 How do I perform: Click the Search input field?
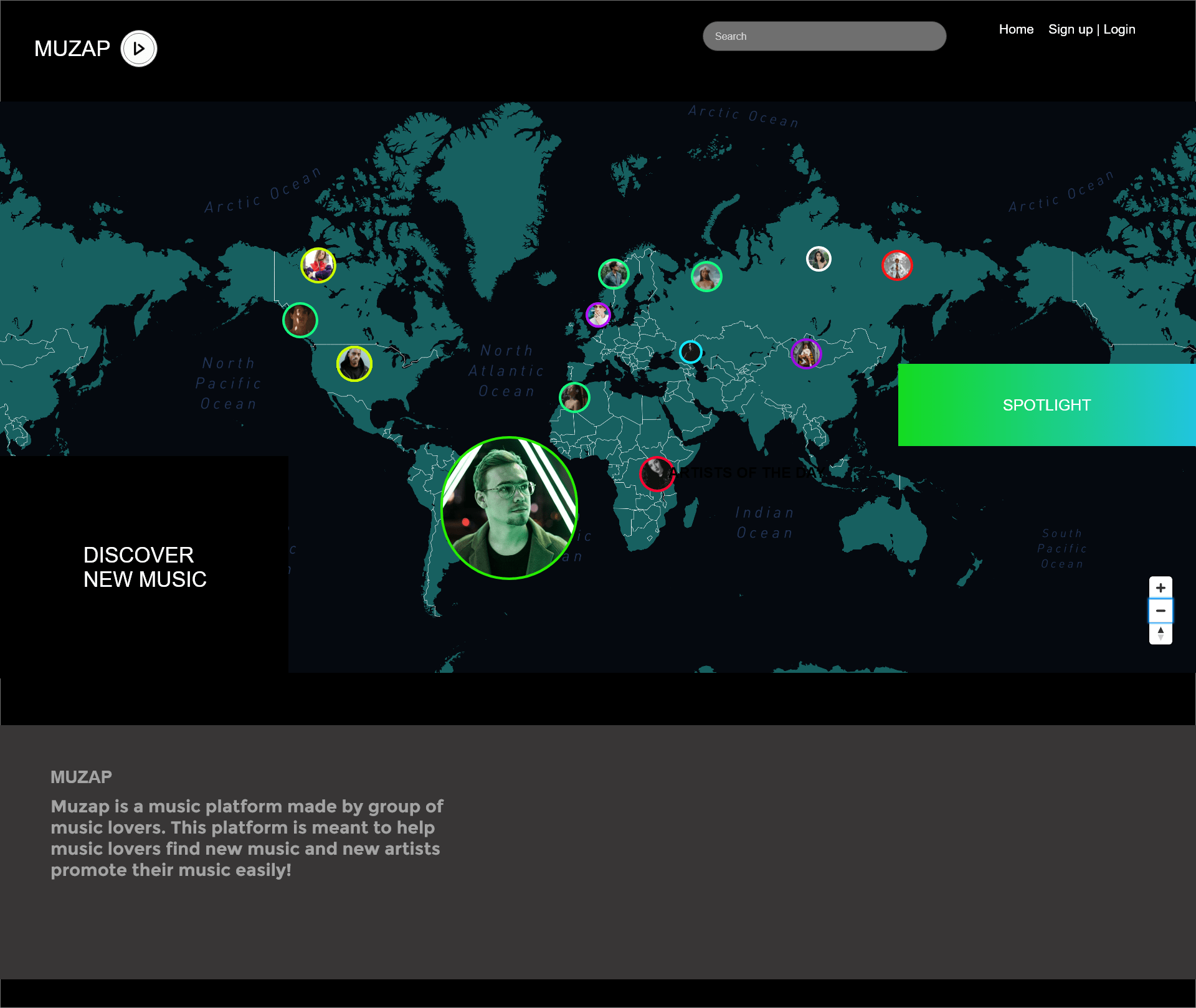point(824,36)
